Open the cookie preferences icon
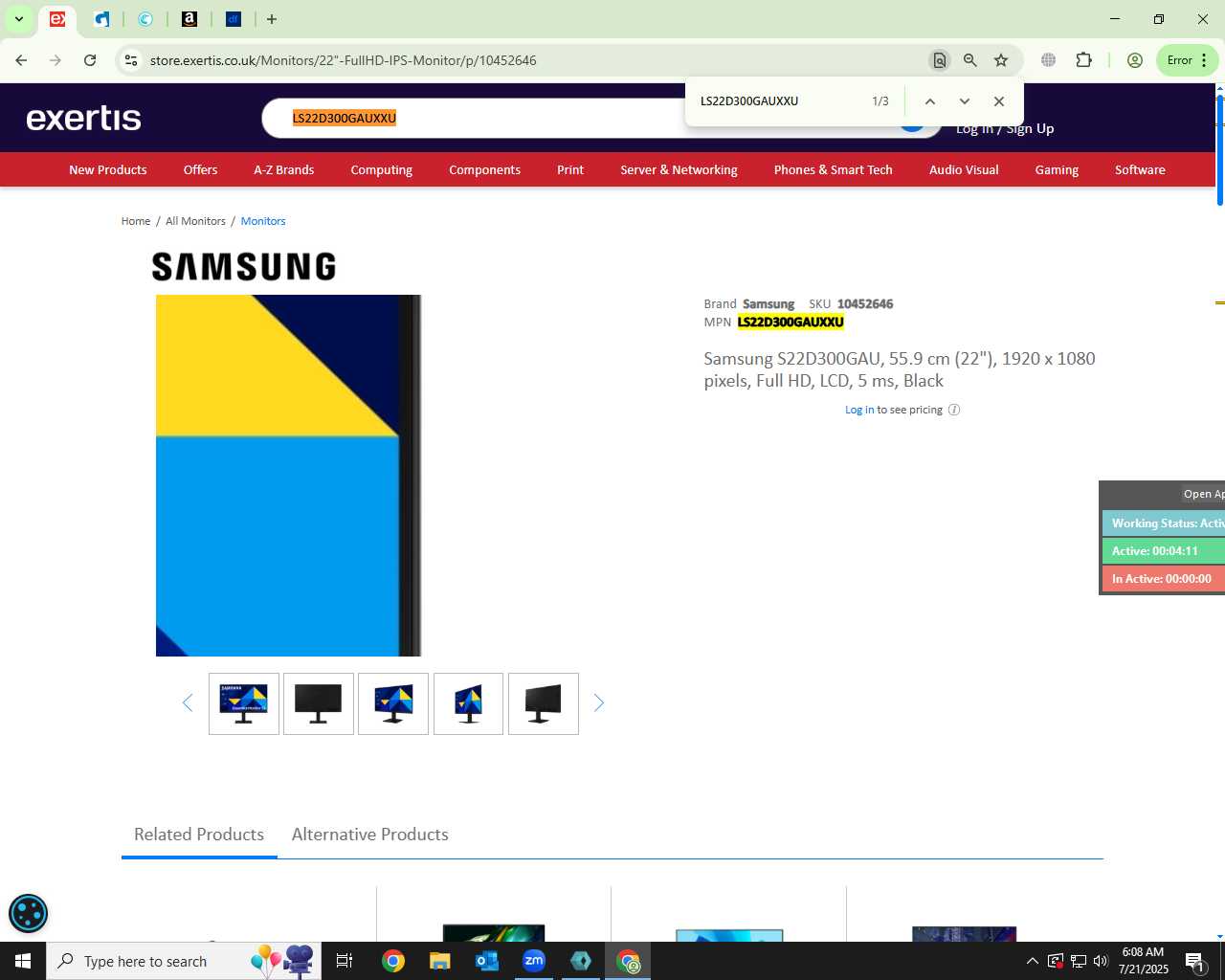 click(x=28, y=913)
